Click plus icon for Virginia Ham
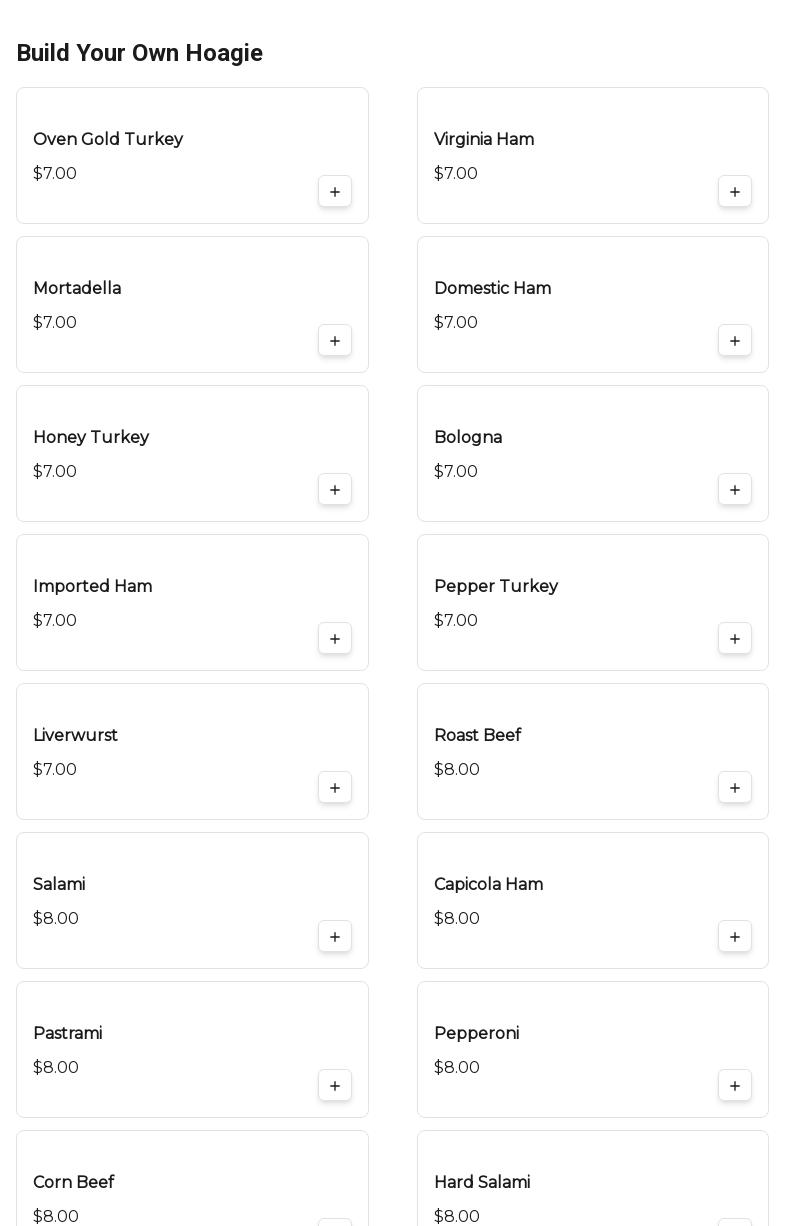This screenshot has width=785, height=1226. (735, 192)
